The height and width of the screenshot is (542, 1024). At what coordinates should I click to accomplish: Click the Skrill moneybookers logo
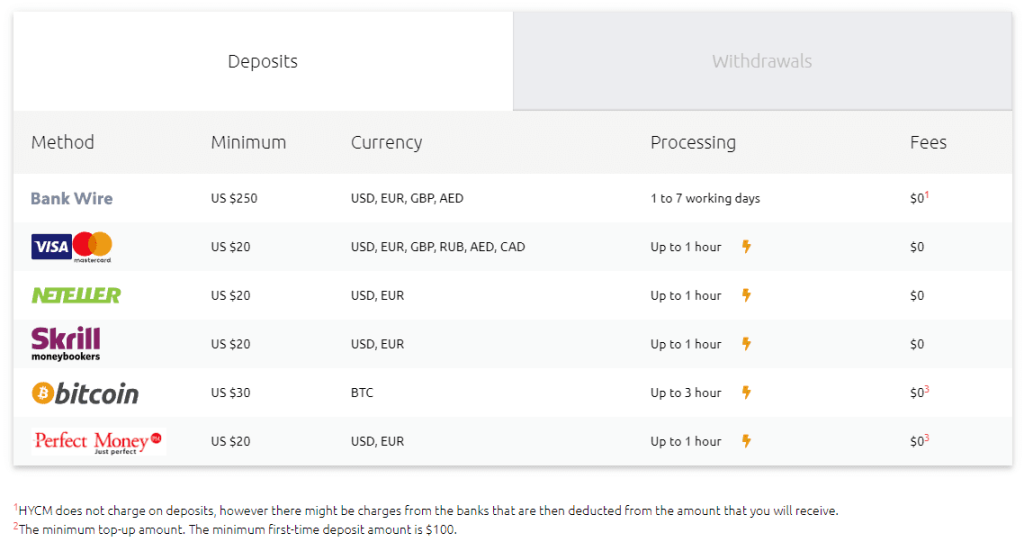click(66, 343)
